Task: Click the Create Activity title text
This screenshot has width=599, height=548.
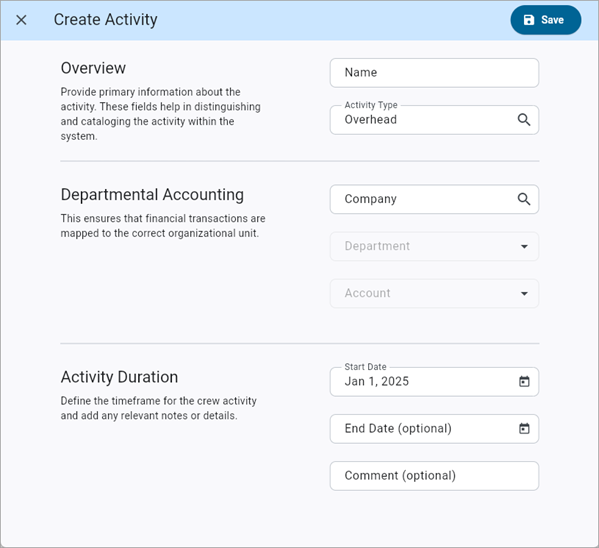Action: pos(105,20)
